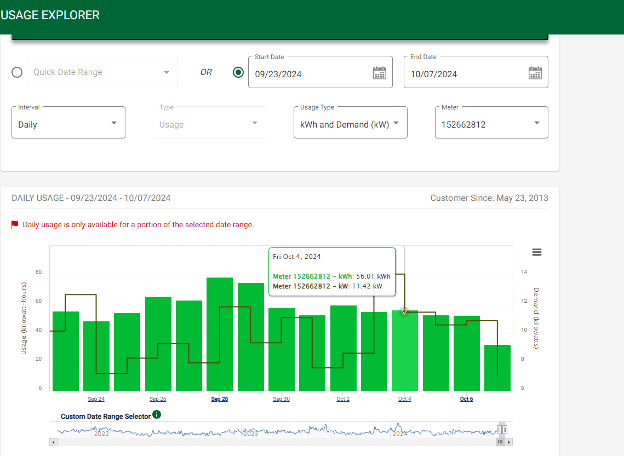Click the 'Fri Oct 4, 2024' tooltip date
The width and height of the screenshot is (624, 456).
pos(296,257)
